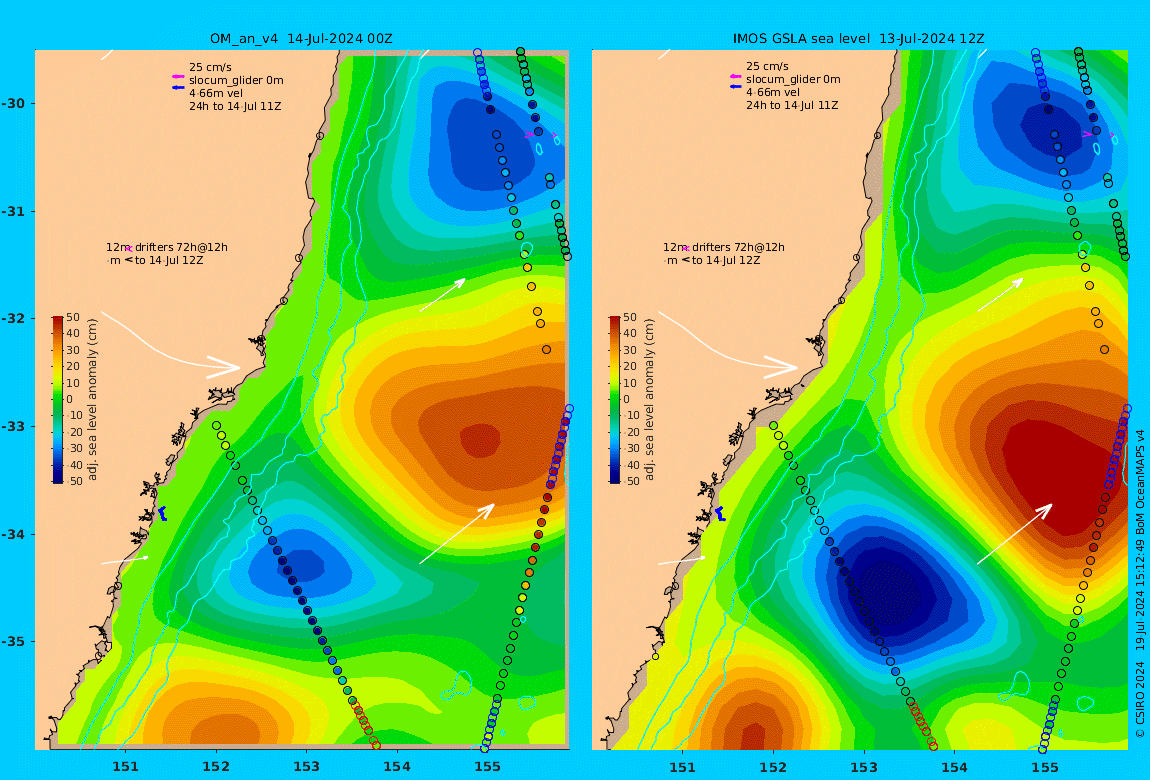Click the vertical CSIRO copyright and OceanMAPS v4 text

click(1140, 583)
